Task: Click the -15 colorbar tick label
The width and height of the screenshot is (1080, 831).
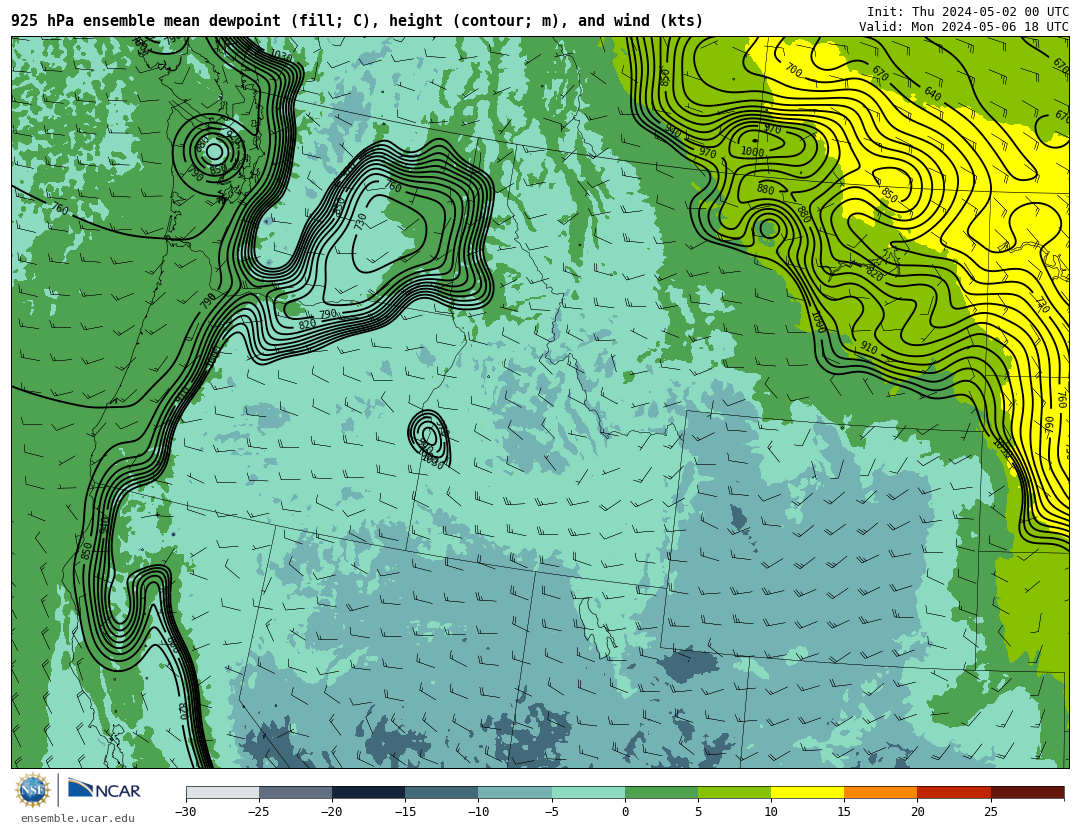Action: (x=405, y=812)
